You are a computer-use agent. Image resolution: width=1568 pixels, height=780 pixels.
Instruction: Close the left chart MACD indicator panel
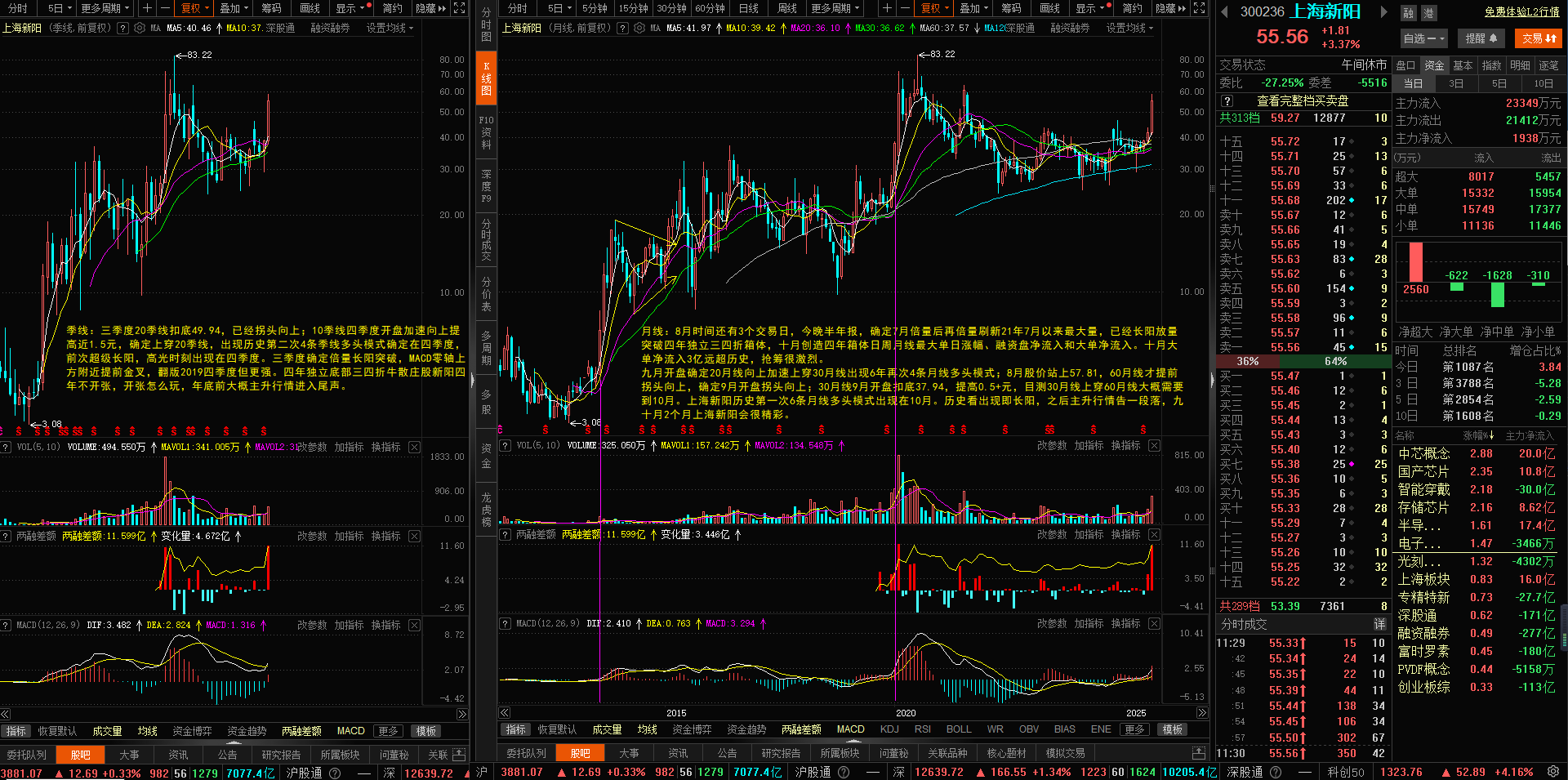(415, 625)
